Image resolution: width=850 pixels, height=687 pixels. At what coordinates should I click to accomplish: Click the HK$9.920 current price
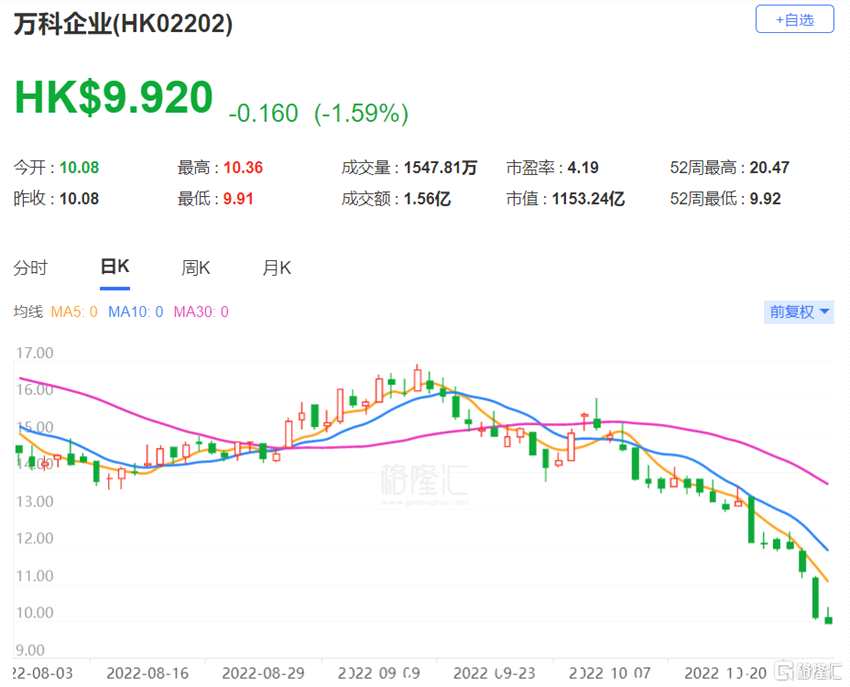113,98
